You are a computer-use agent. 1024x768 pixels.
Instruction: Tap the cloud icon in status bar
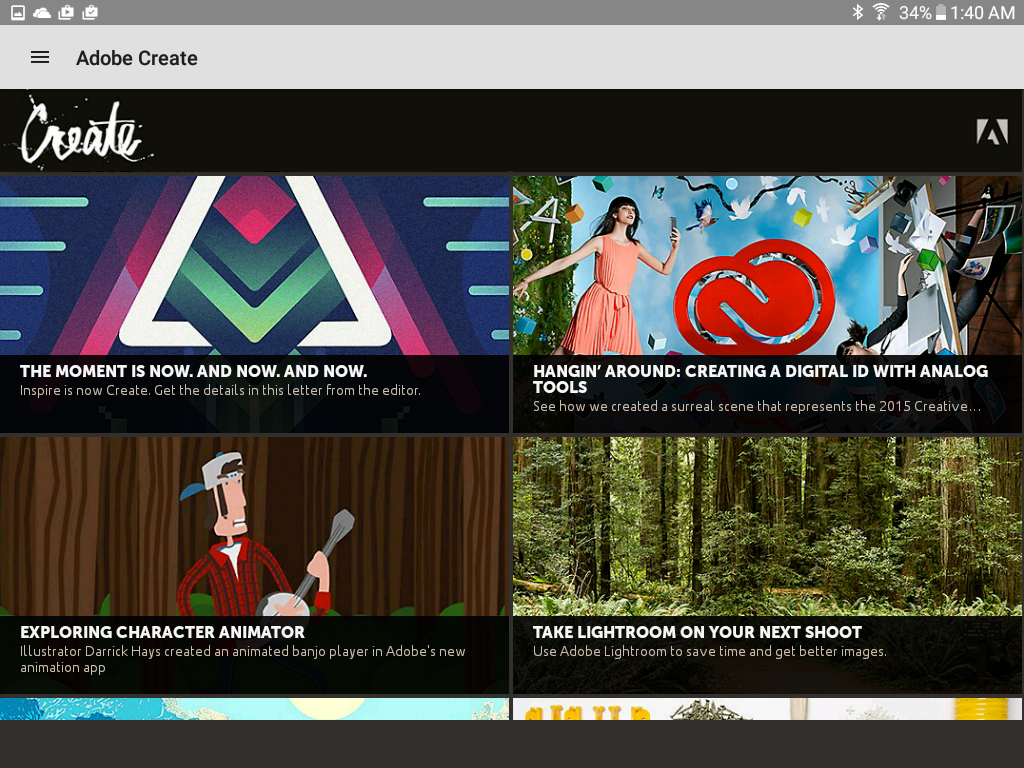pos(42,12)
